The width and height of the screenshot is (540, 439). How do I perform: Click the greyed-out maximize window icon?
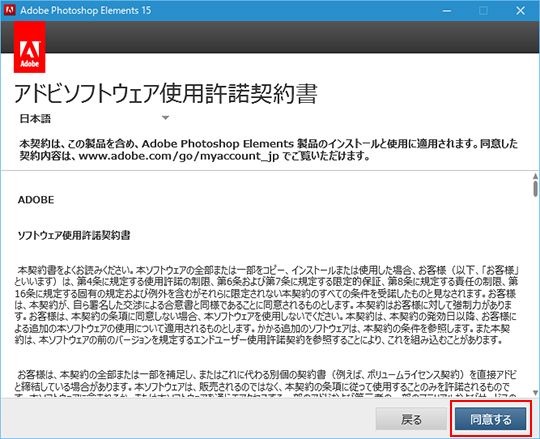coord(484,11)
